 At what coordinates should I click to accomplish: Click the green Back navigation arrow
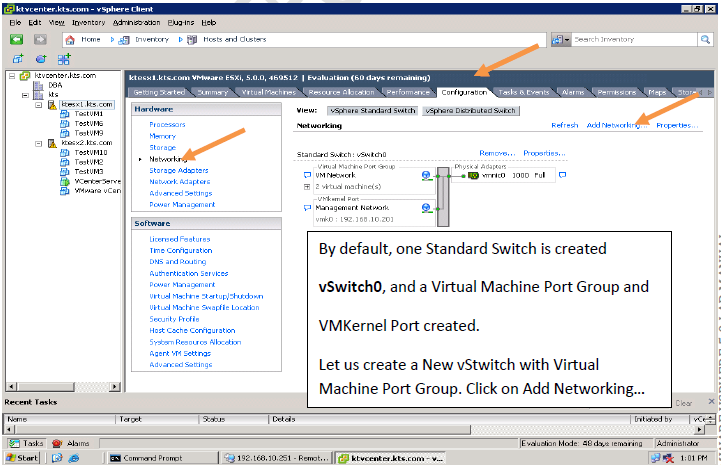(x=17, y=40)
